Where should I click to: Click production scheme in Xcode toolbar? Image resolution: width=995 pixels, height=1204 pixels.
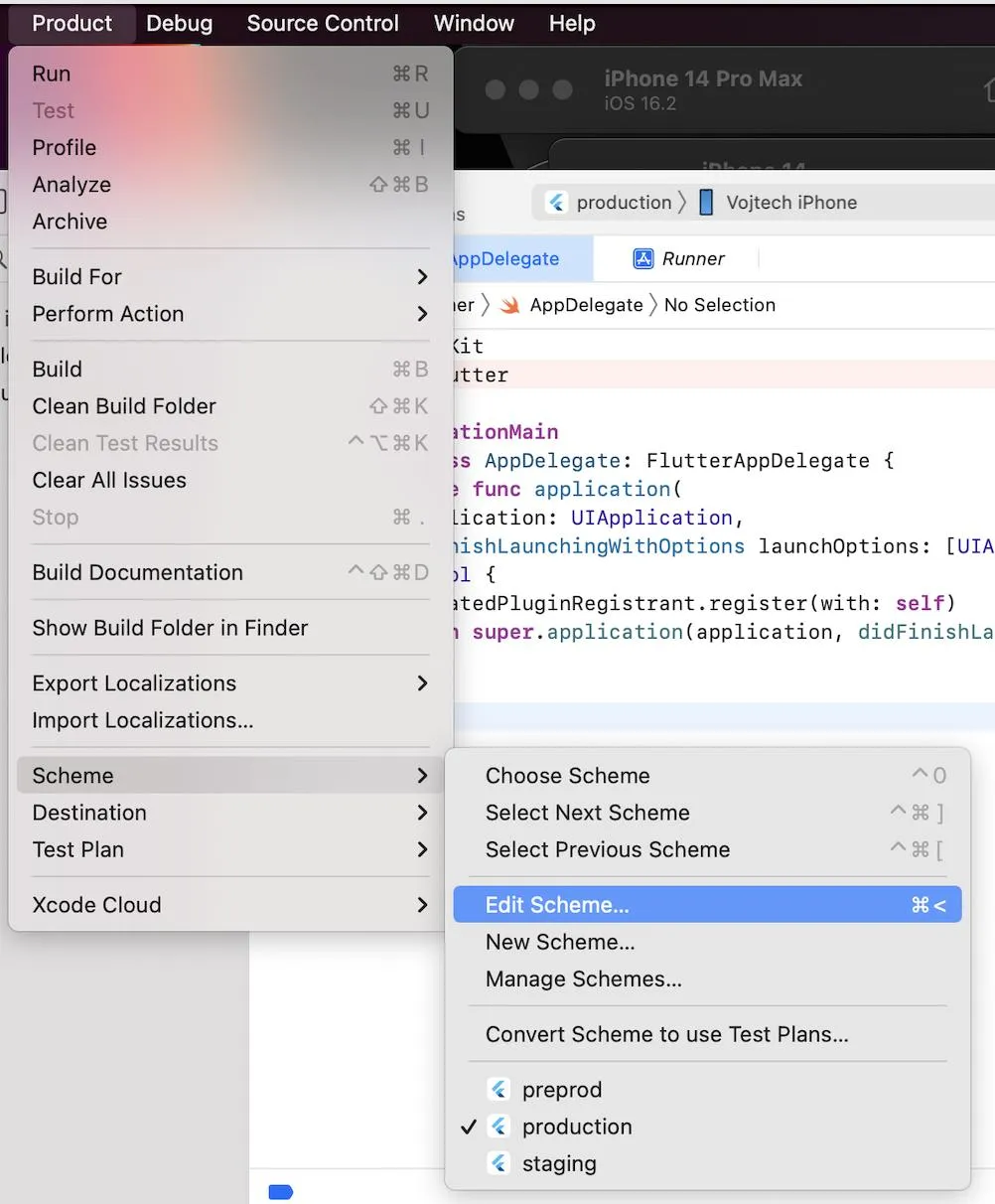click(624, 203)
